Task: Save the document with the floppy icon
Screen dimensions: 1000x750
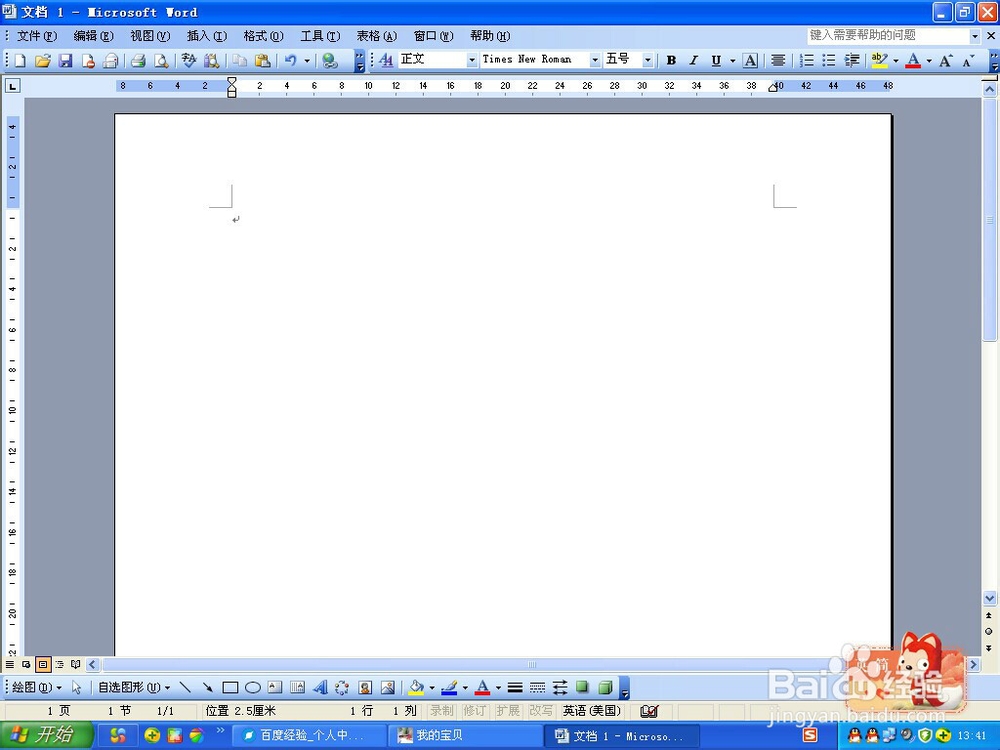Action: (x=65, y=61)
